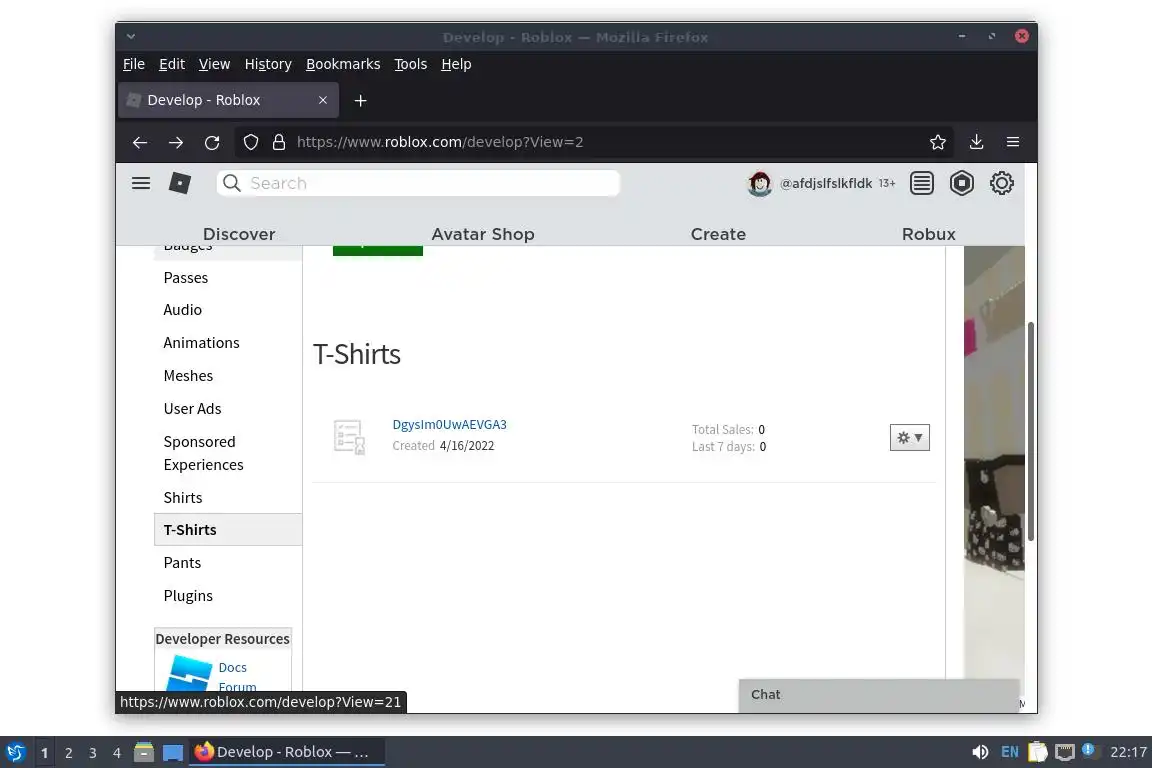Image resolution: width=1152 pixels, height=768 pixels.
Task: Reload the page with refresh icon
Action: click(212, 143)
